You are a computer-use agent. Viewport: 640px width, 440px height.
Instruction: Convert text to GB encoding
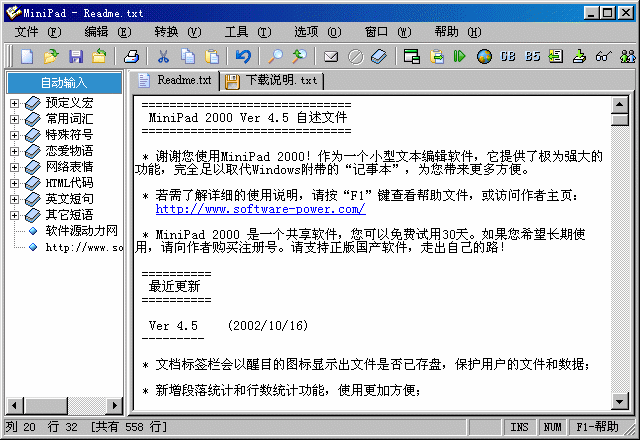[x=508, y=56]
